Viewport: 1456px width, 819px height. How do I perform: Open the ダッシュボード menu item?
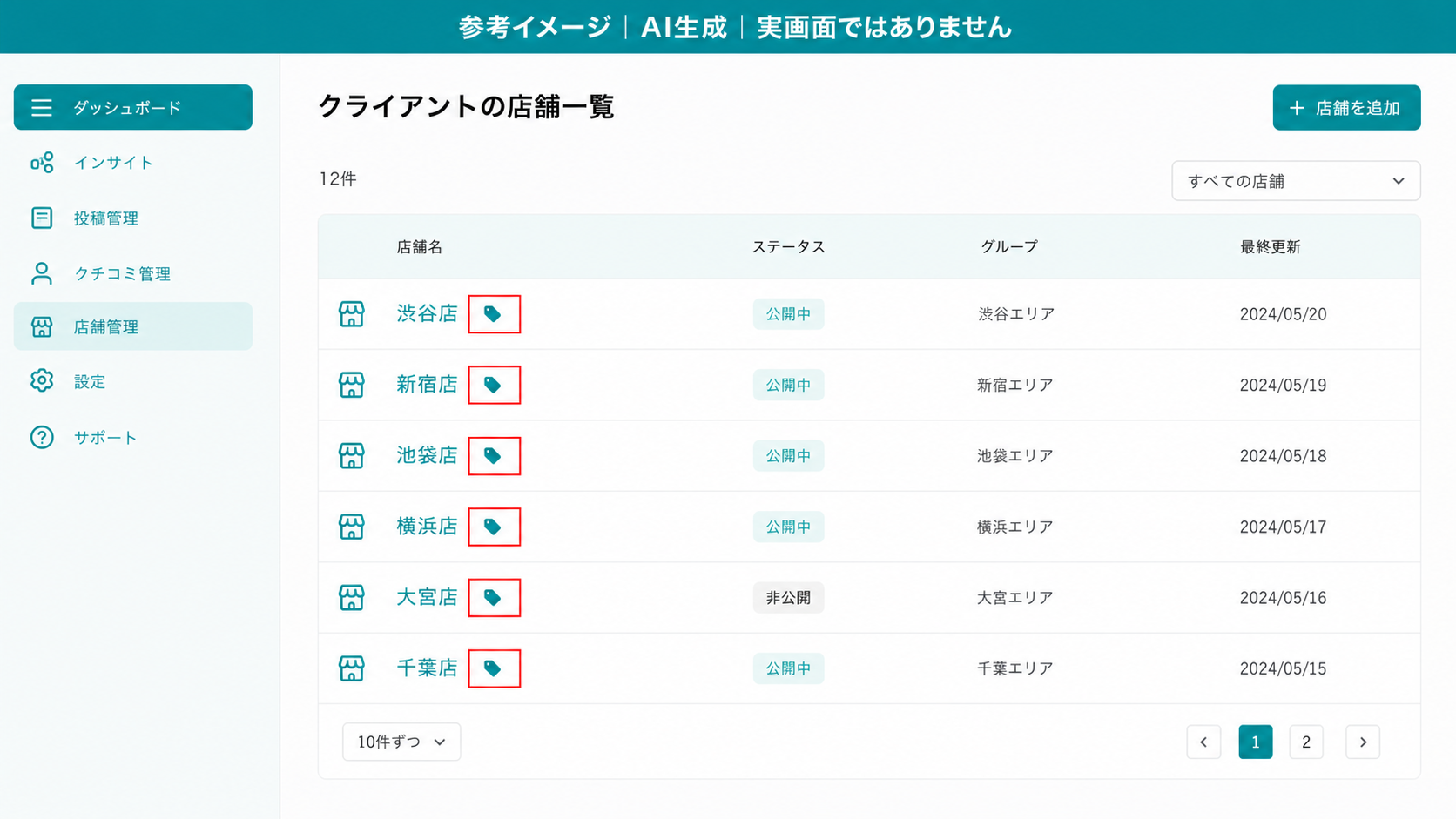133,107
